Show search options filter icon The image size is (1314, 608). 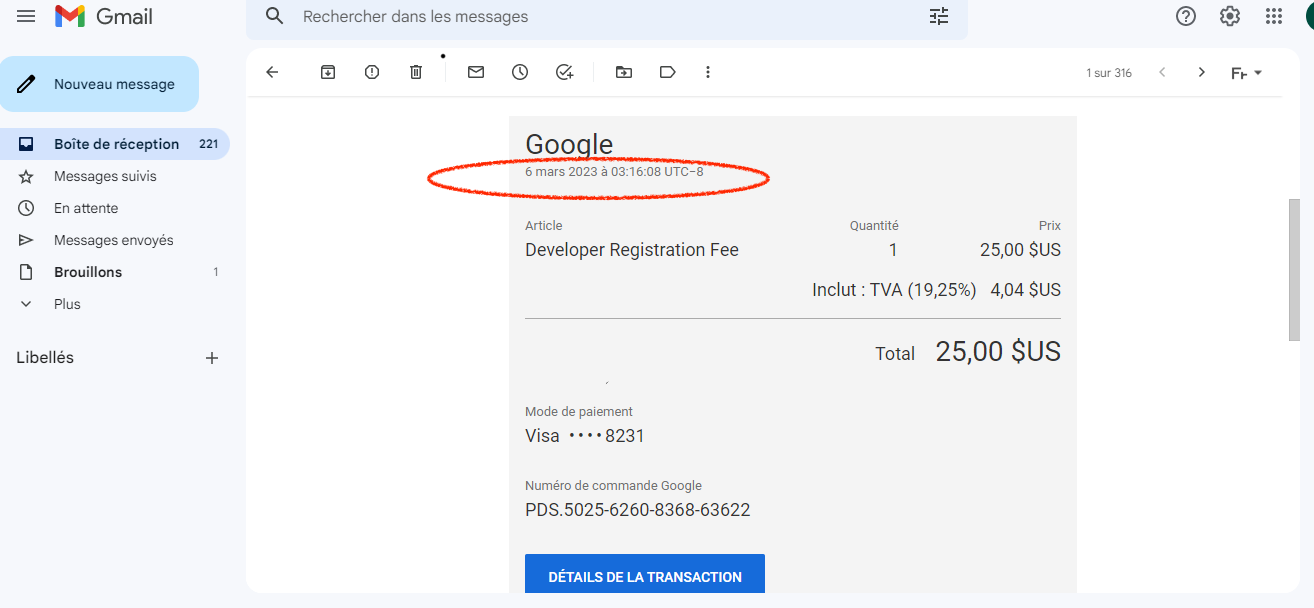[x=939, y=16]
